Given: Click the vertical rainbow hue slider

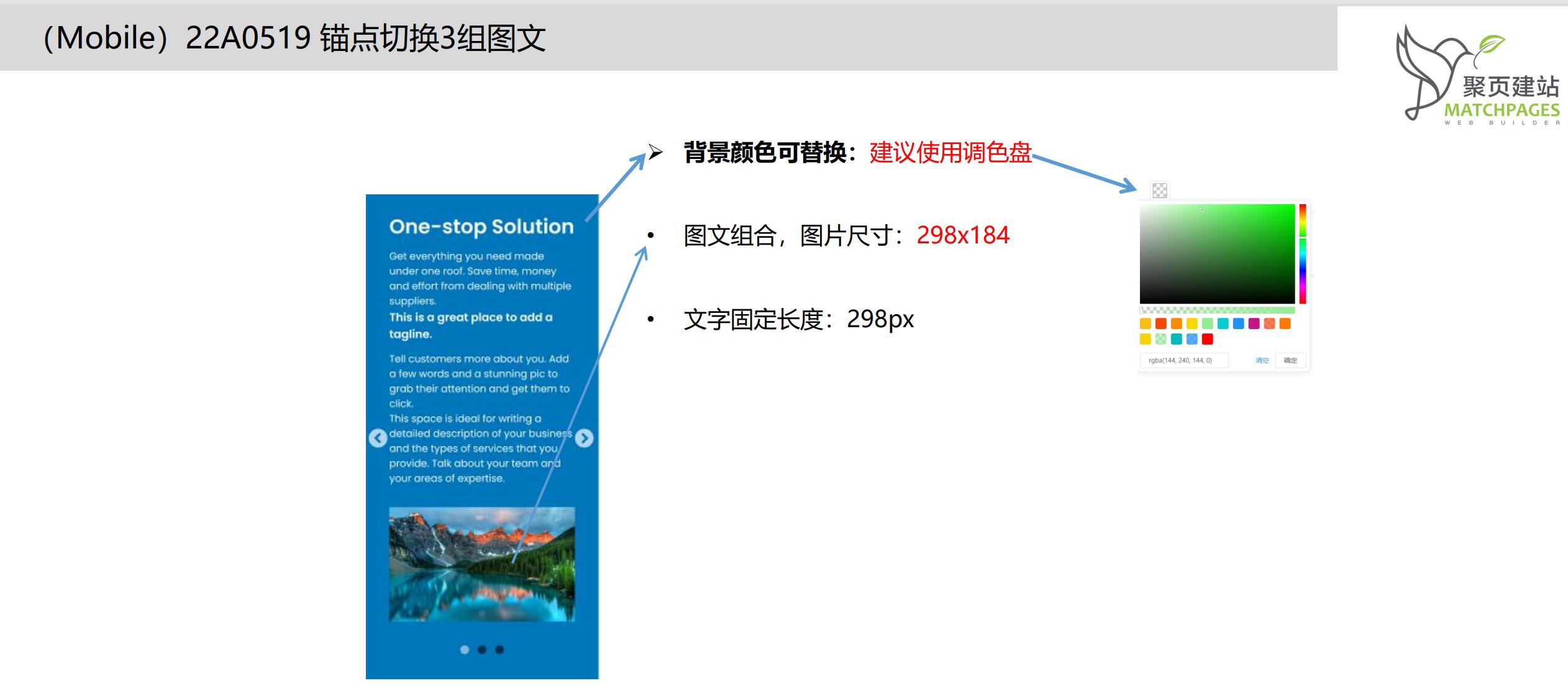Looking at the screenshot, I should coord(1303,254).
